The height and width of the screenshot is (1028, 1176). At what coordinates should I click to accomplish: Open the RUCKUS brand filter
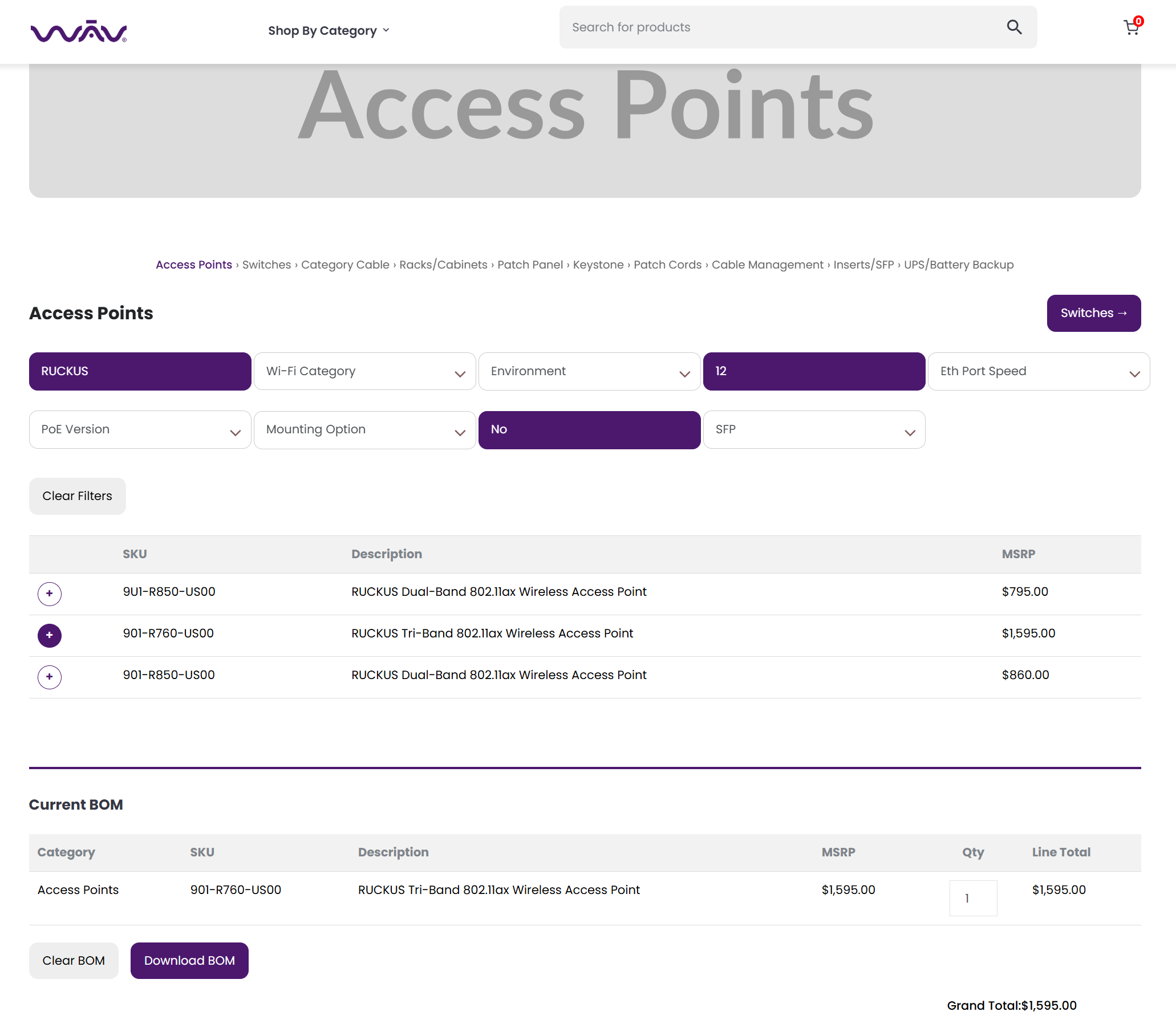coord(140,371)
